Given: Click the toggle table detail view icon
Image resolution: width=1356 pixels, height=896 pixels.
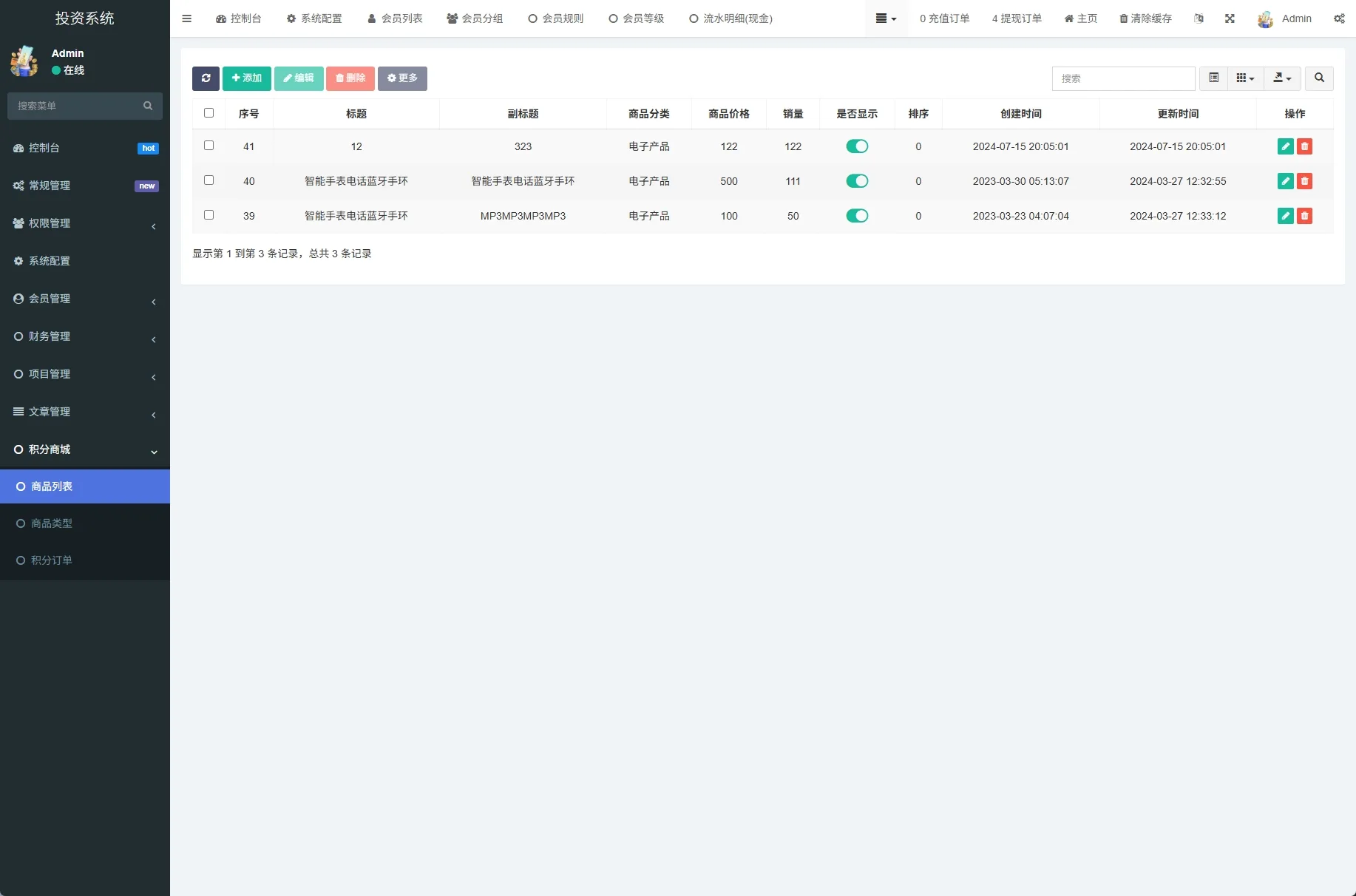Looking at the screenshot, I should point(1213,78).
